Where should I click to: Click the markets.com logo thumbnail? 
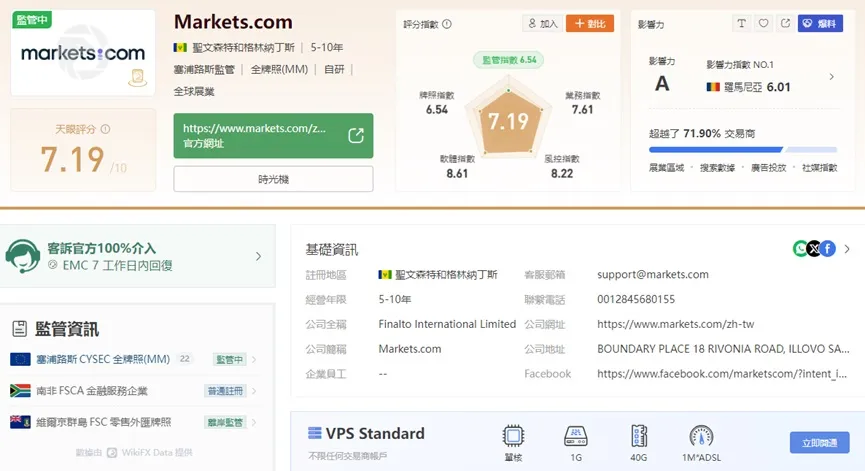tap(83, 53)
